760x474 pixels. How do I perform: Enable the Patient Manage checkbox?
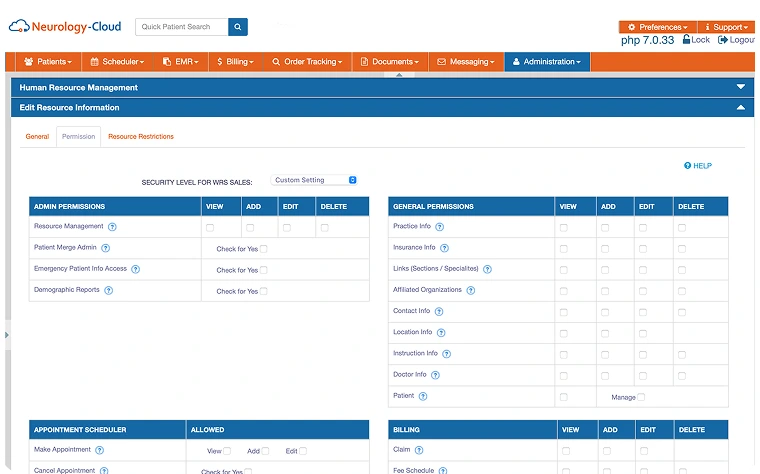641,397
